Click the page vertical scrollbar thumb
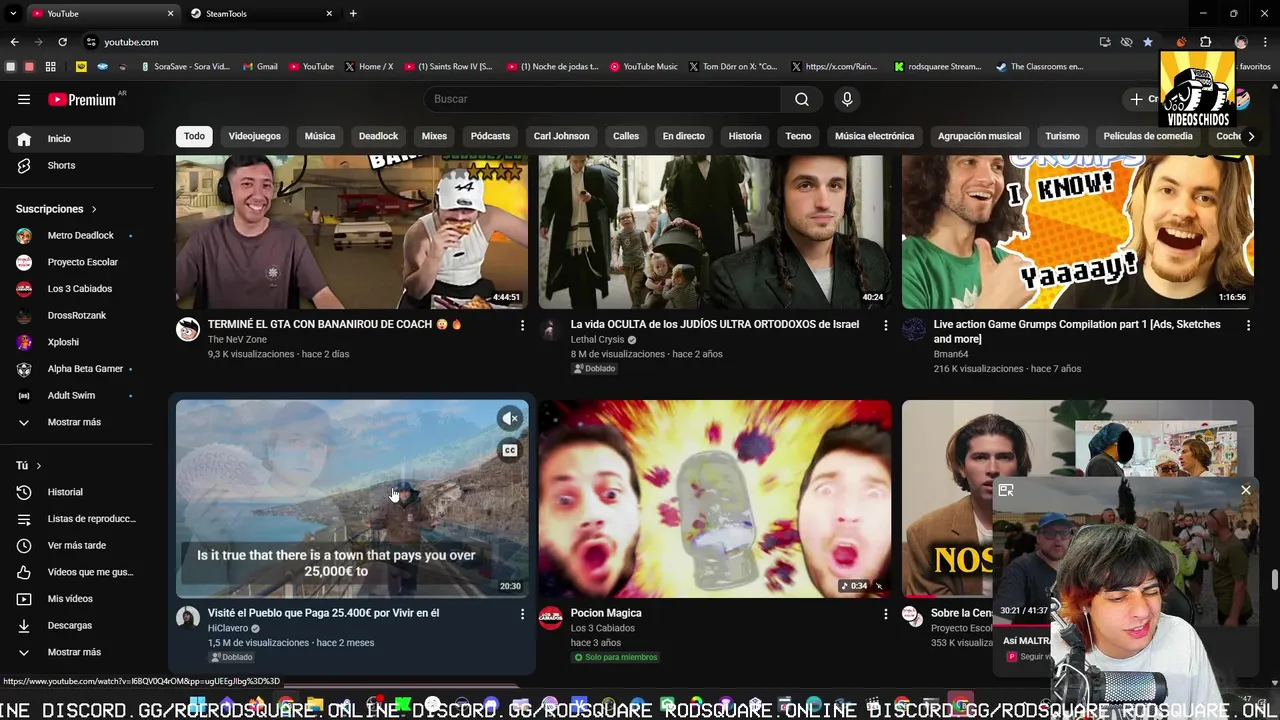 [x=1274, y=580]
